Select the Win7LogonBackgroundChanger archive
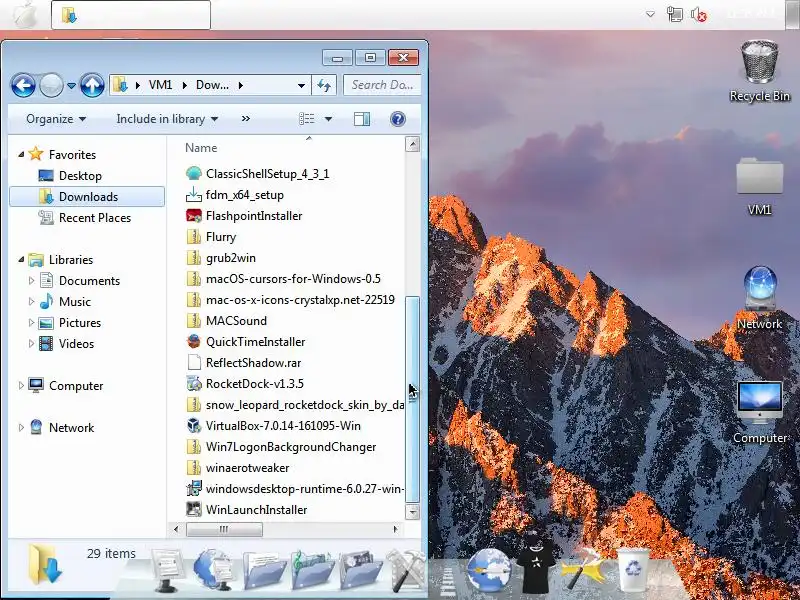The width and height of the screenshot is (800, 600). (x=290, y=447)
